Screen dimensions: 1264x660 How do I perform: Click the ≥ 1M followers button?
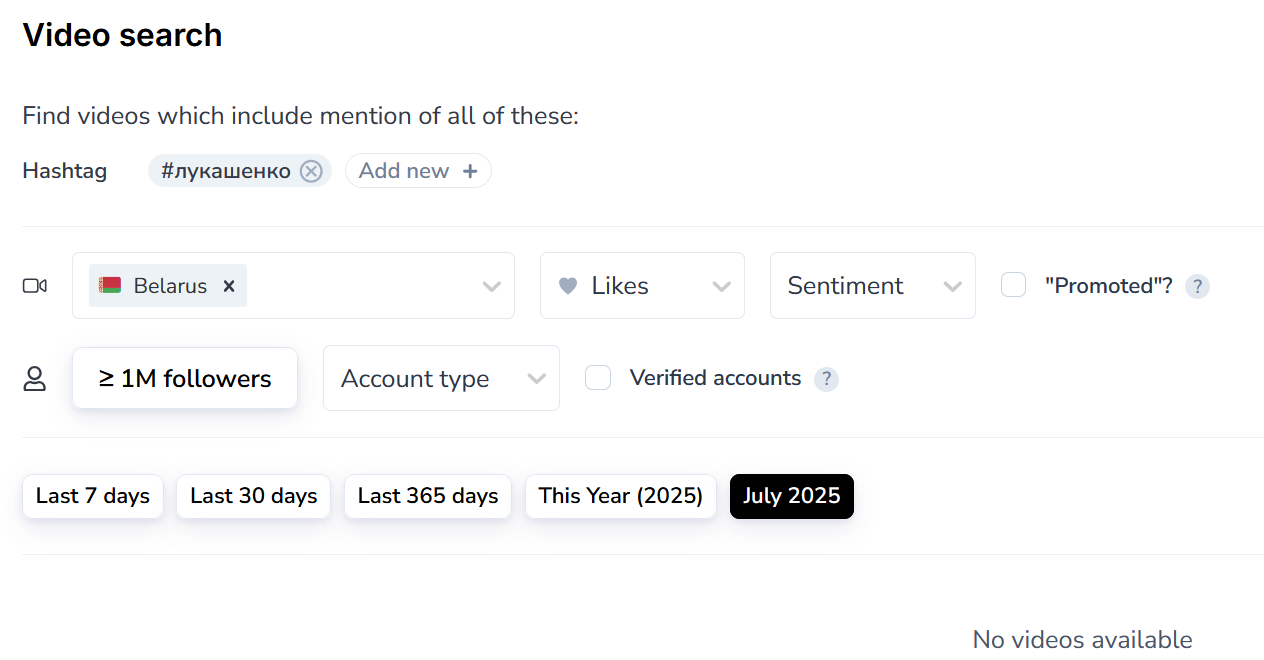185,379
